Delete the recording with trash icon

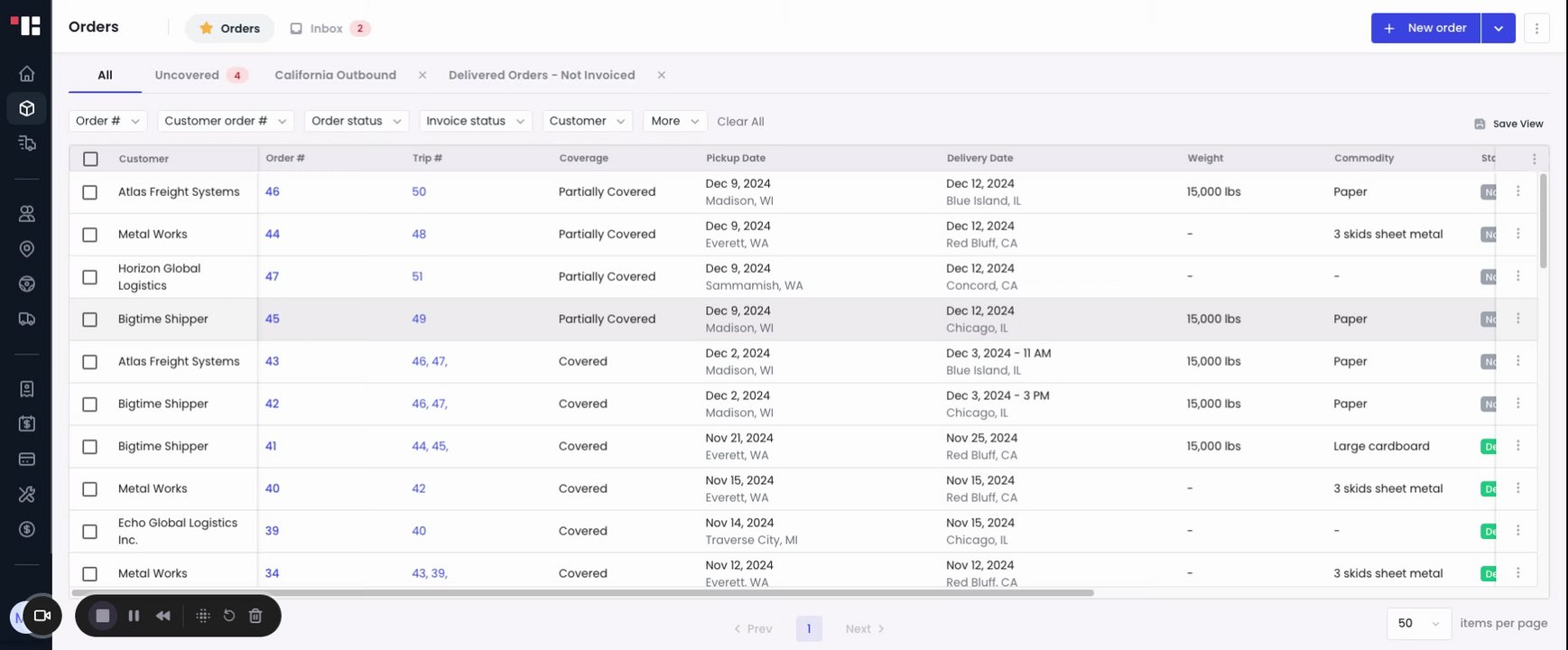(255, 616)
